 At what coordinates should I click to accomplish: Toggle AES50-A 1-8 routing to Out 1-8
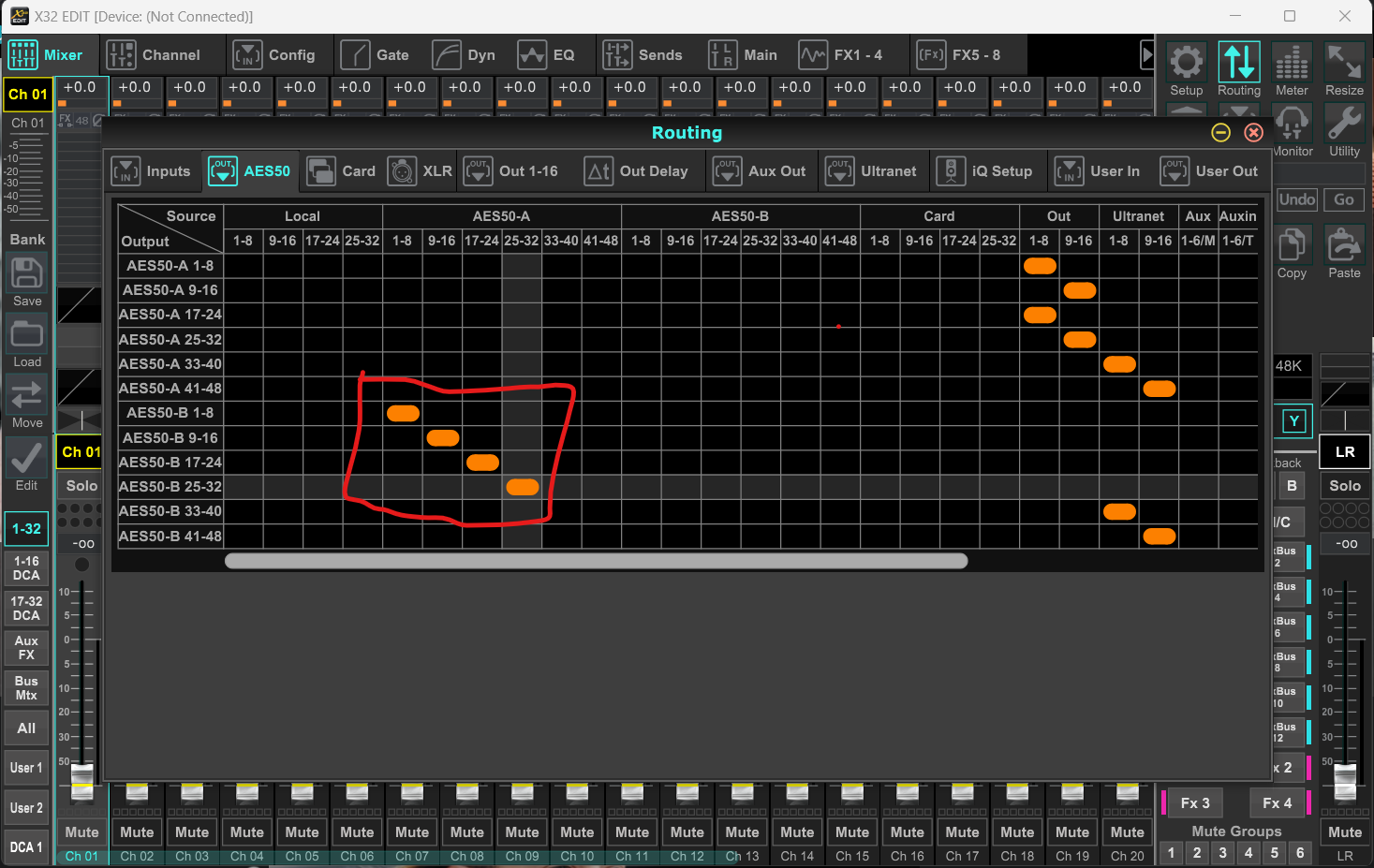pos(1040,266)
